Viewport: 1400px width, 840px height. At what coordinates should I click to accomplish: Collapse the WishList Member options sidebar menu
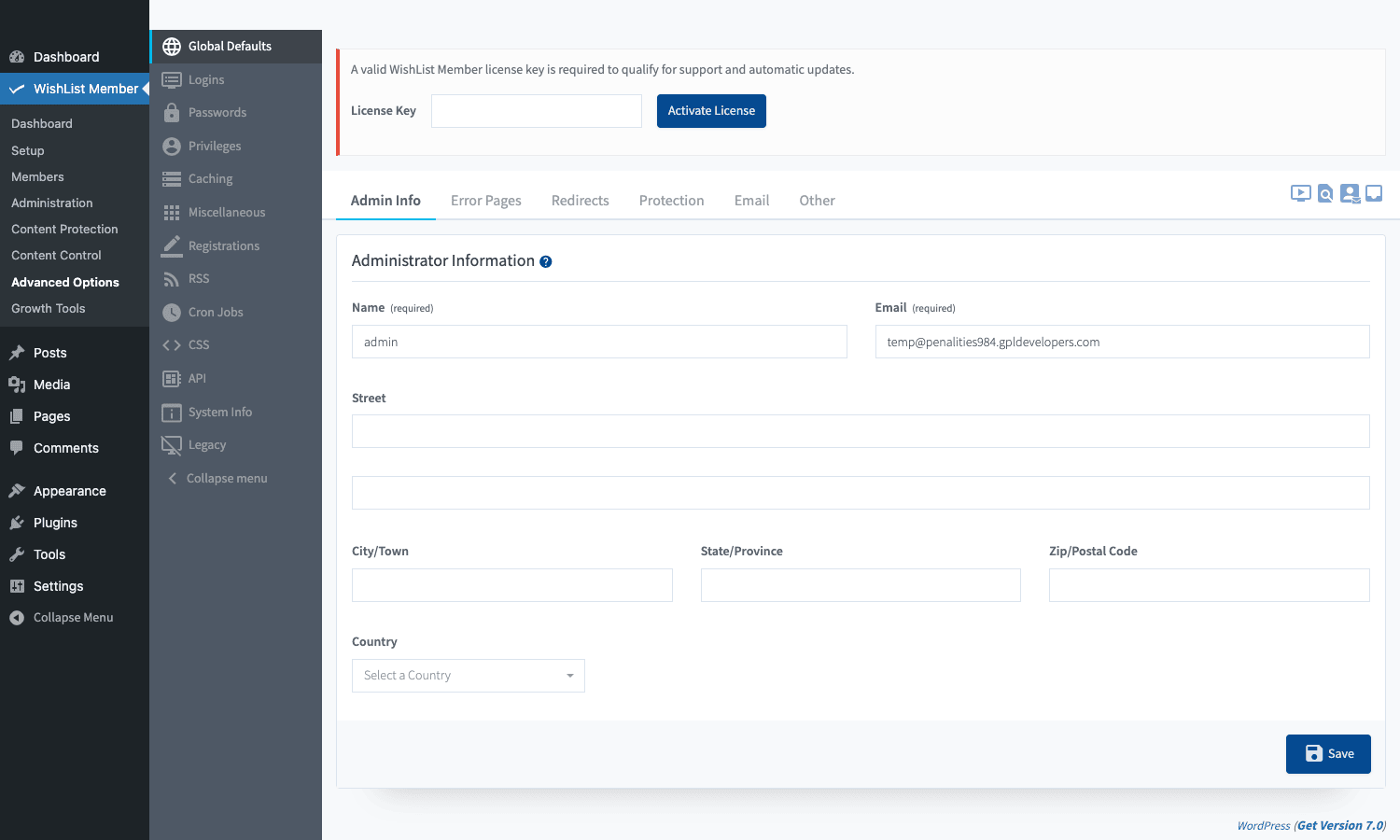coord(236,479)
